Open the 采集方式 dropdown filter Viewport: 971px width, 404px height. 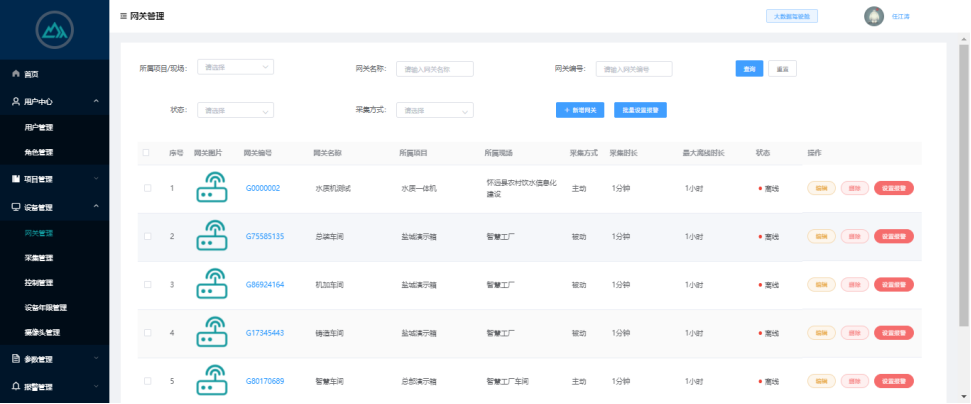click(x=435, y=110)
